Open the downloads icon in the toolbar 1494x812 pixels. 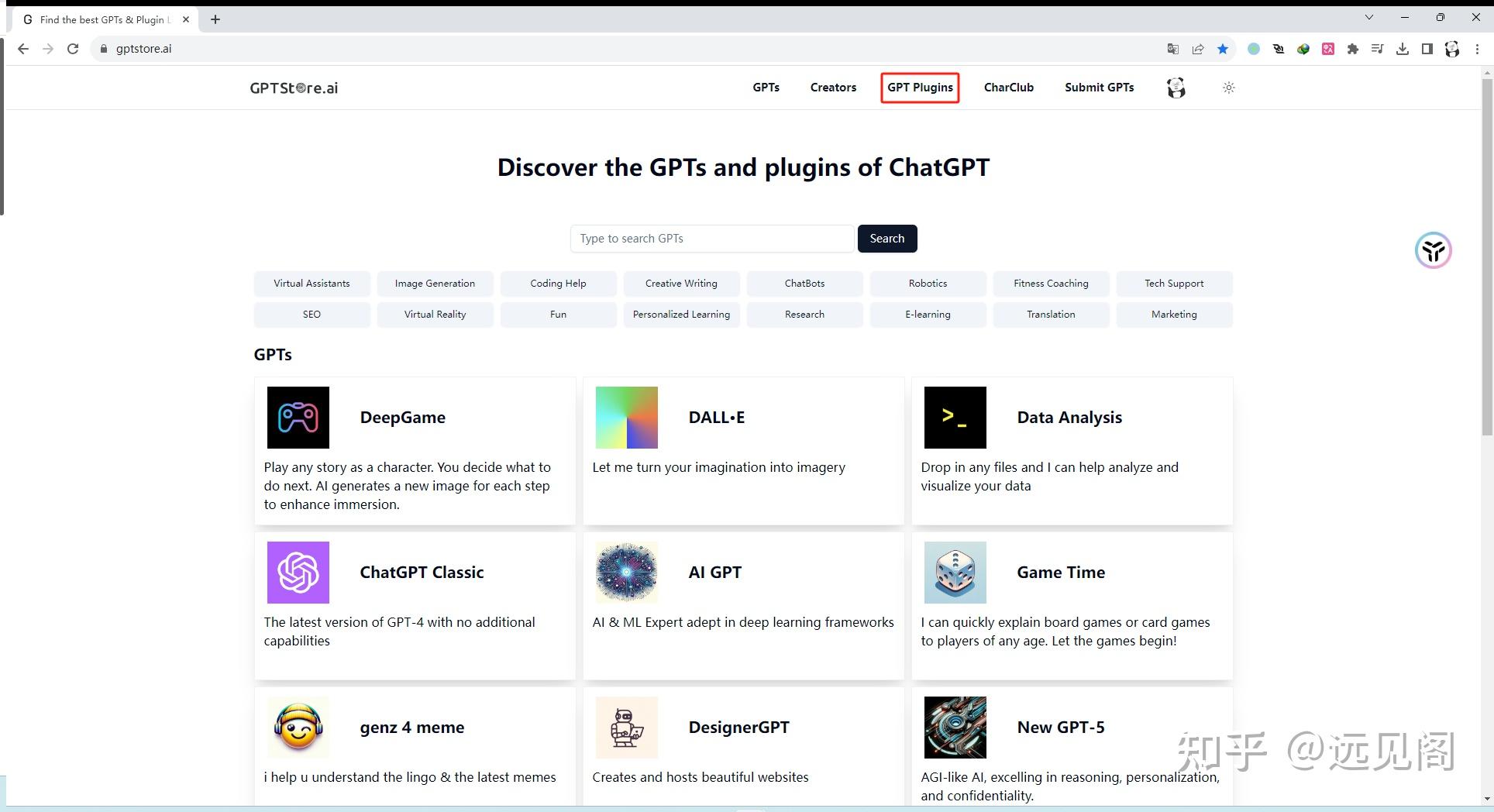click(1403, 48)
